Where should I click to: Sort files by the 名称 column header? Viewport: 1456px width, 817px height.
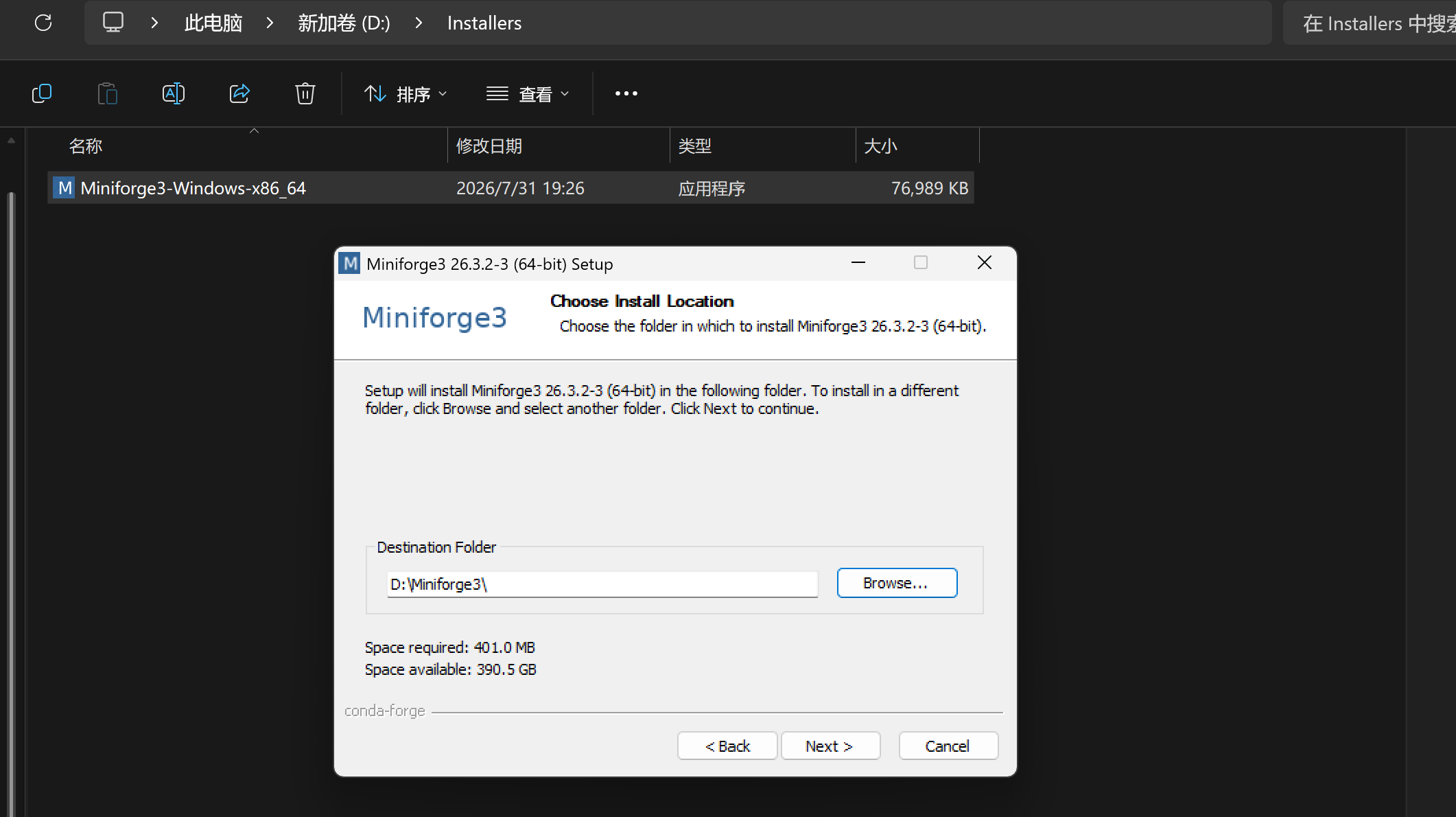pos(85,146)
